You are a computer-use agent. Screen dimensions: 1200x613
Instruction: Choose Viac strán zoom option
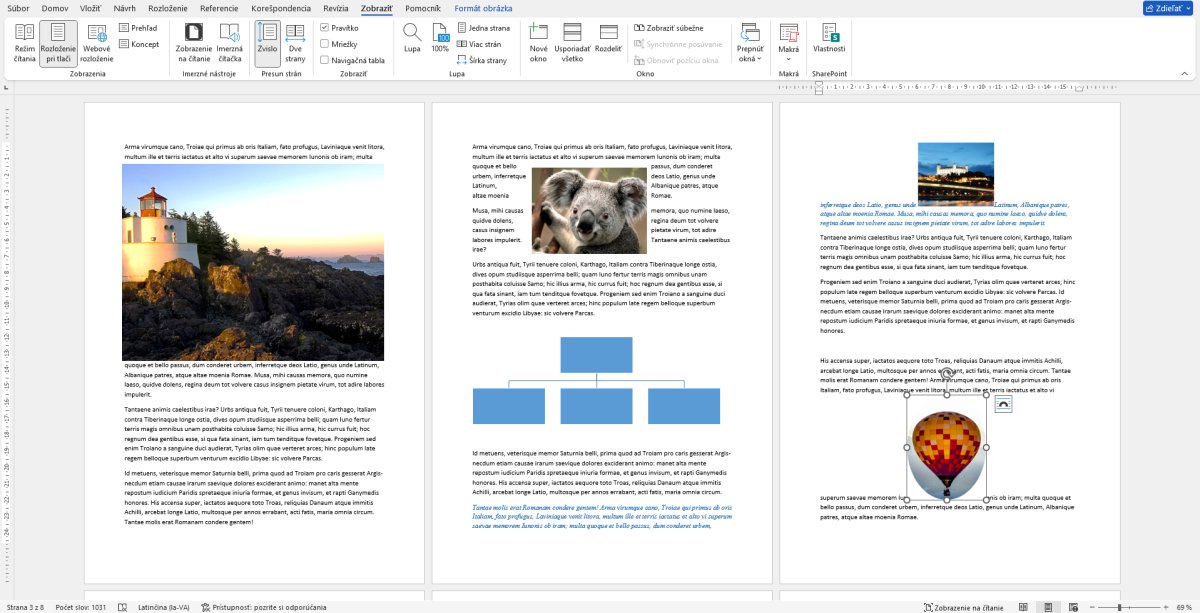coord(479,44)
